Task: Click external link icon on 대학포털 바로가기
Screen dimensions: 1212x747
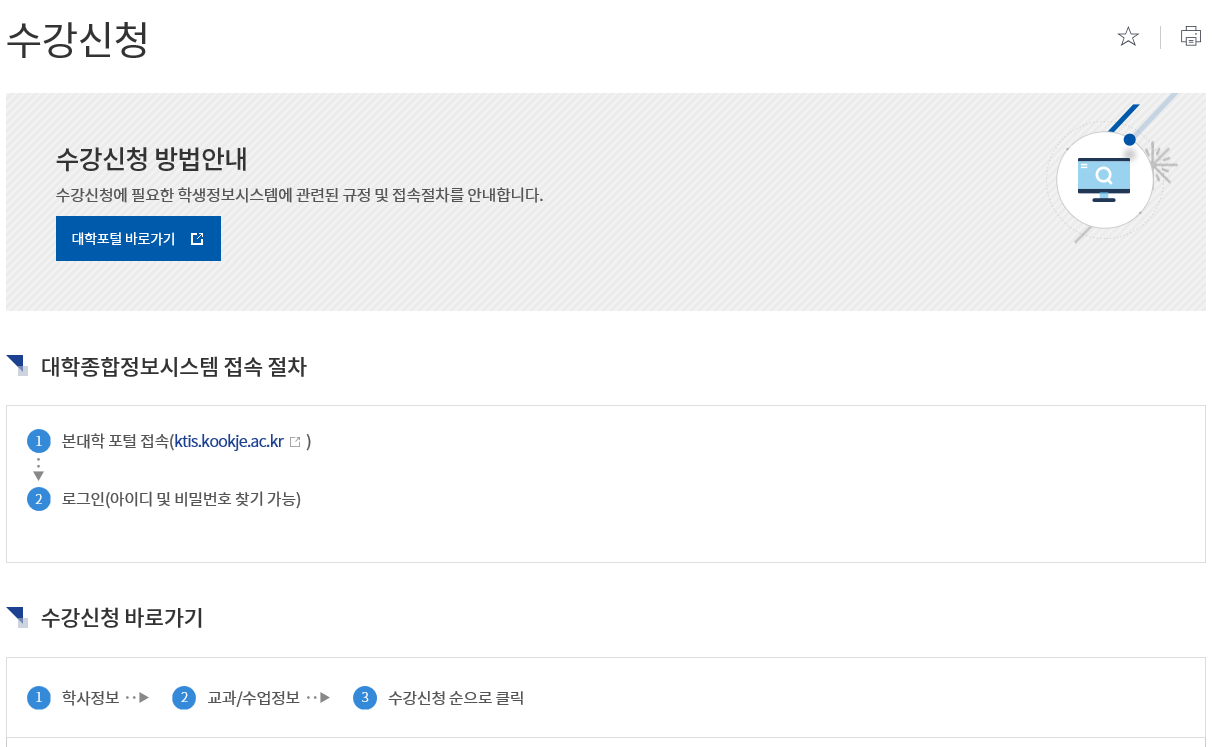Action: 197,239
